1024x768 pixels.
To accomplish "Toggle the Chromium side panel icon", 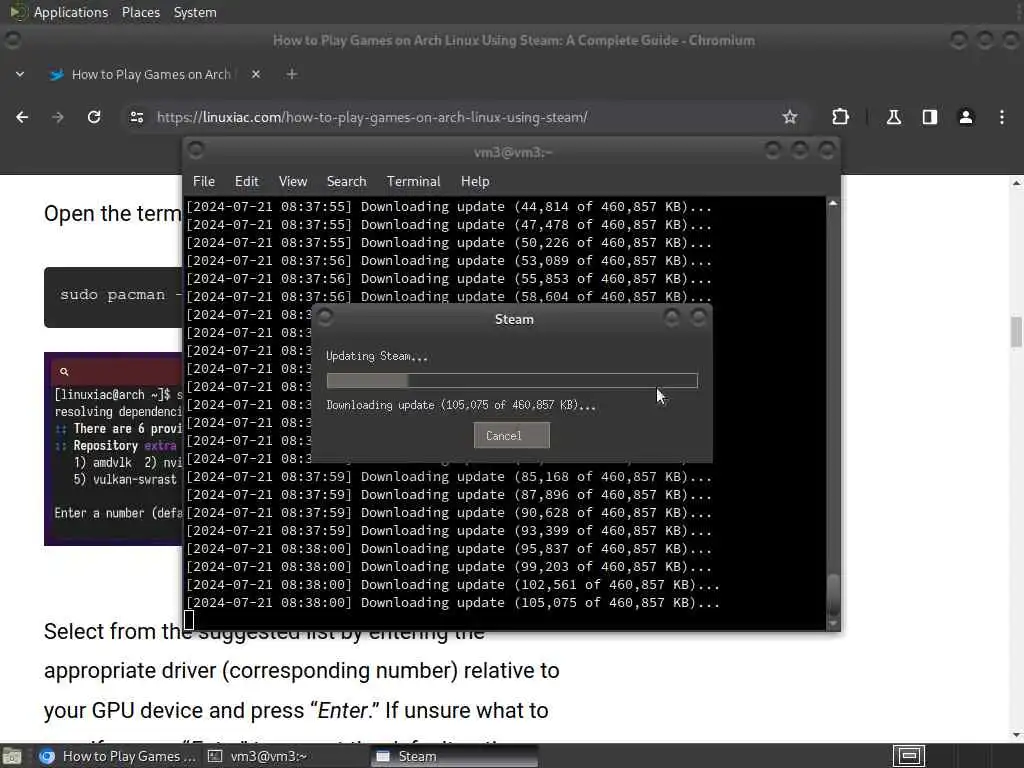I will tap(929, 117).
